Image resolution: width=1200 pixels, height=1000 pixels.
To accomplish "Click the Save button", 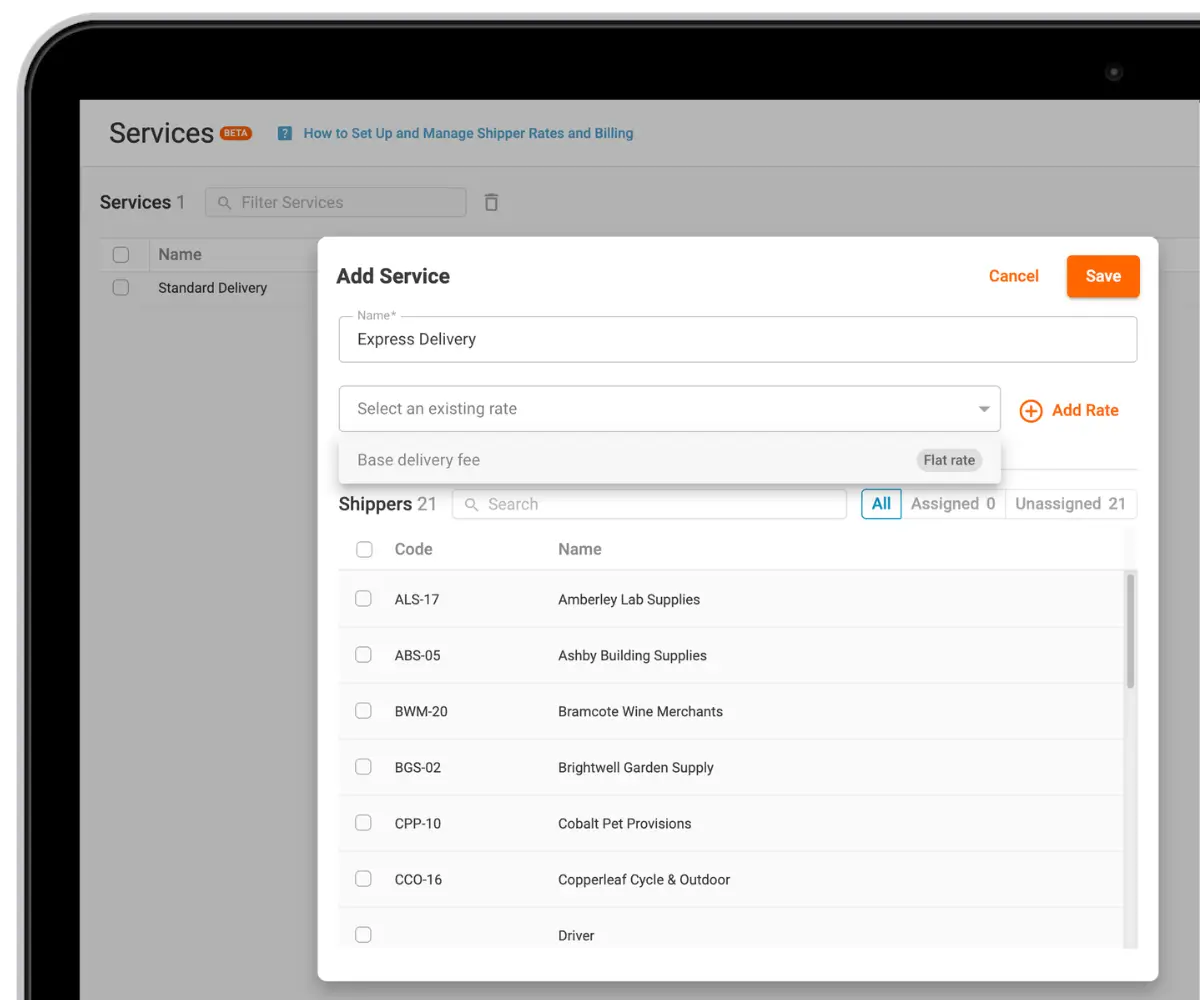I will 1103,276.
